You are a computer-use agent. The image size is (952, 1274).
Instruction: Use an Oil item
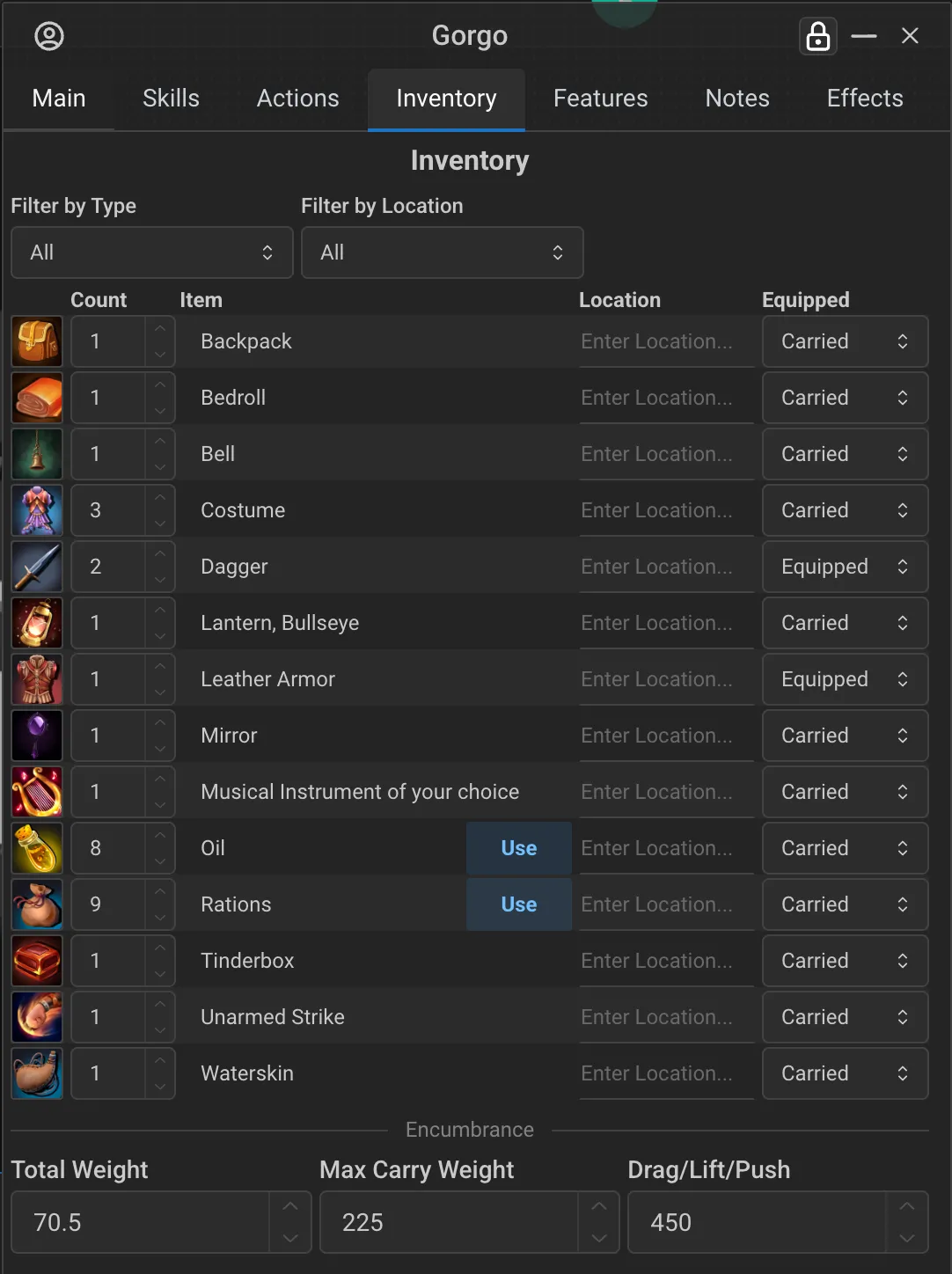[518, 848]
